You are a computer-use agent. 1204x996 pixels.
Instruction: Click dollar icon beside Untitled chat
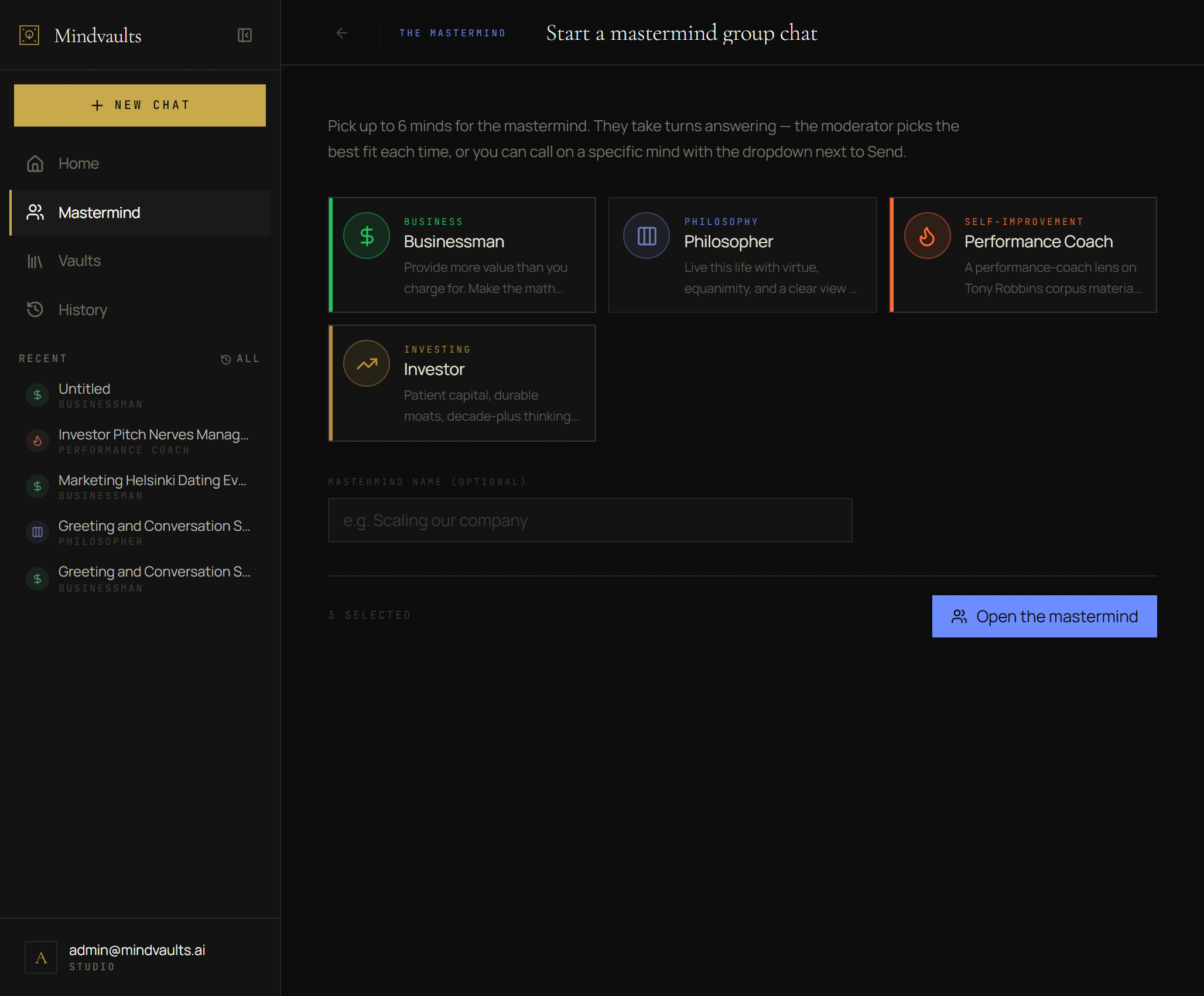(x=37, y=395)
